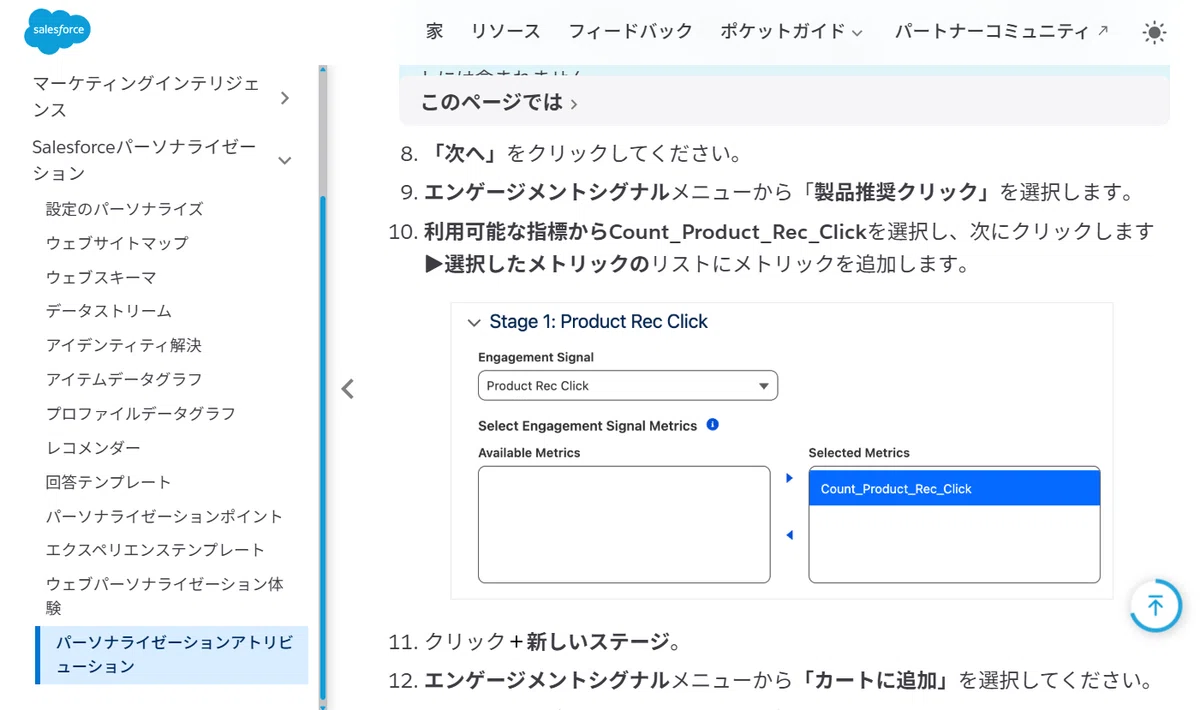Click the scroll-to-top arrow button
1200x710 pixels.
pyautogui.click(x=1155, y=605)
